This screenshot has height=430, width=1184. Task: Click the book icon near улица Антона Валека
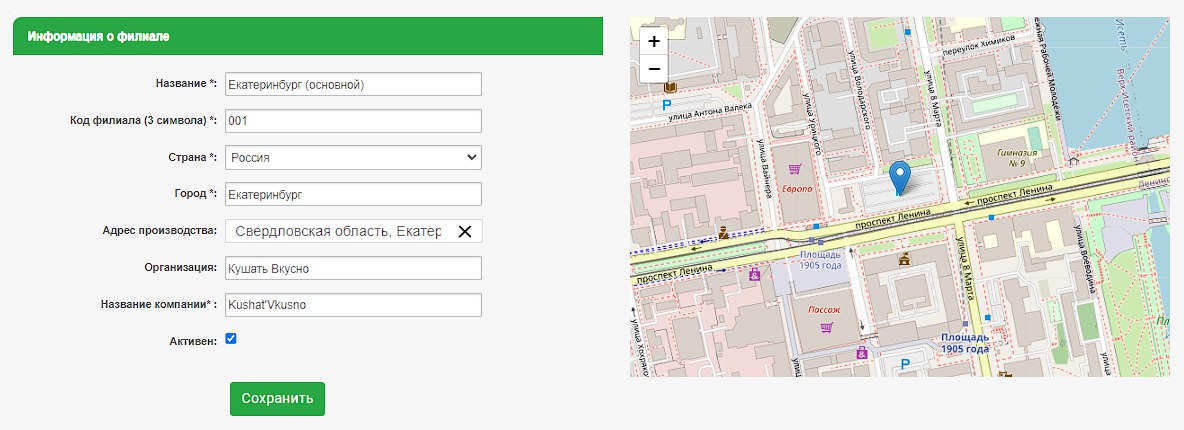pos(669,89)
